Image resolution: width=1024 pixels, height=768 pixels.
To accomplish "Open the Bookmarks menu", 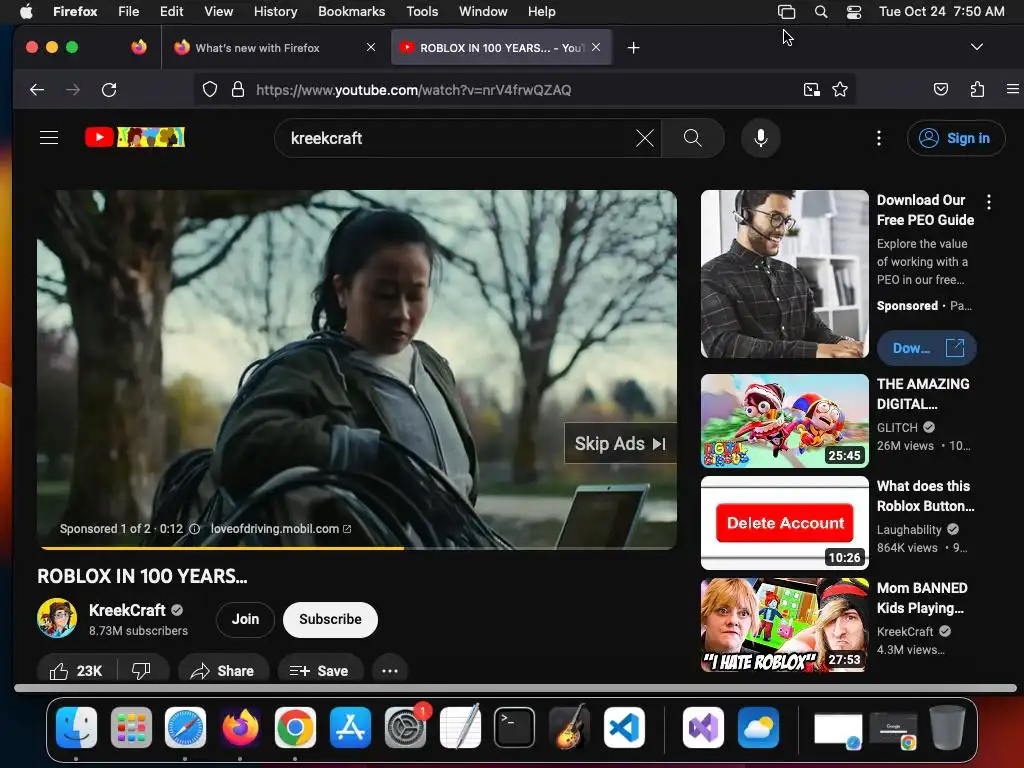I will tap(351, 11).
